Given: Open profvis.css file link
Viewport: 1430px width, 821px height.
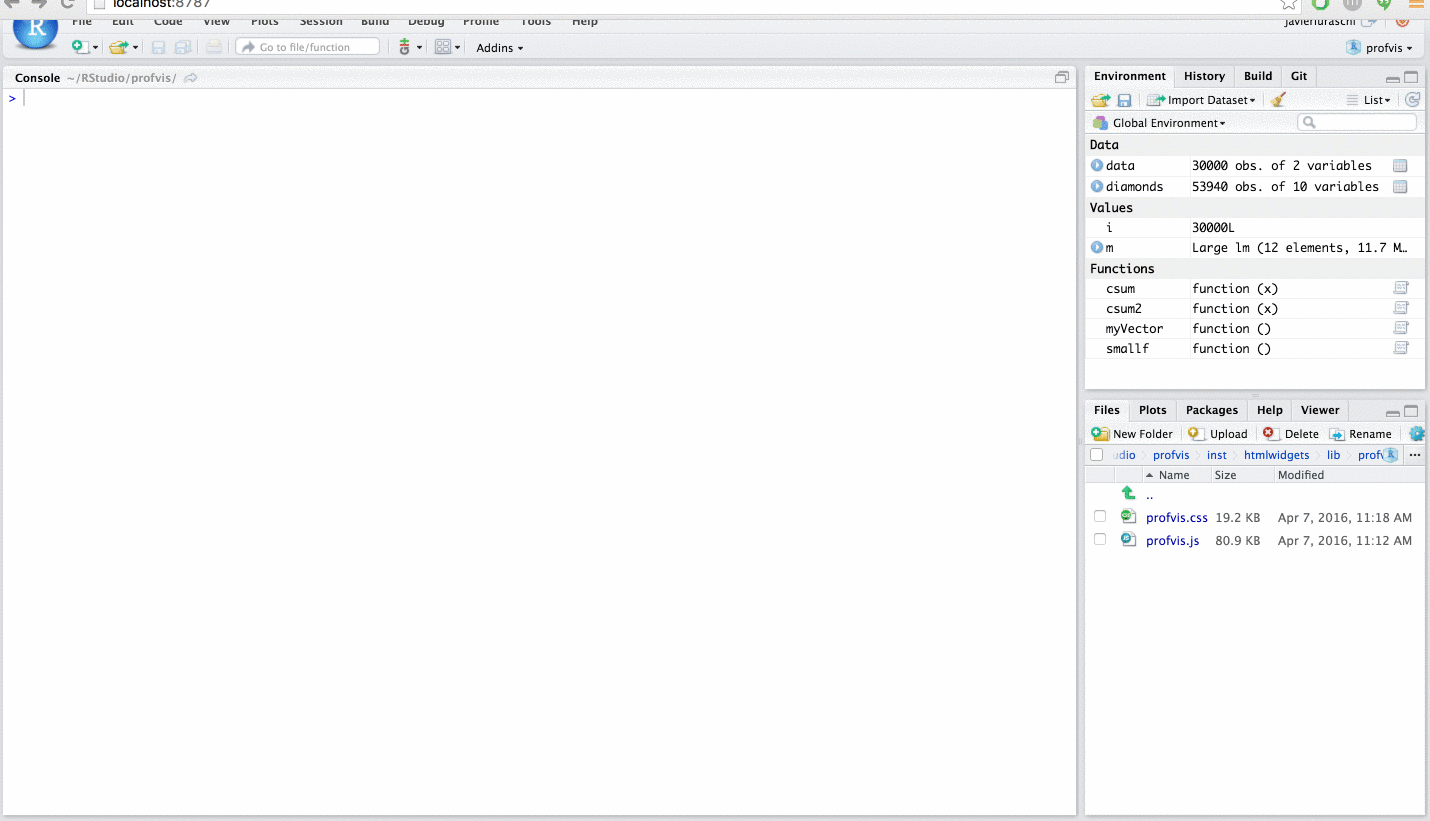Looking at the screenshot, I should pyautogui.click(x=1176, y=517).
